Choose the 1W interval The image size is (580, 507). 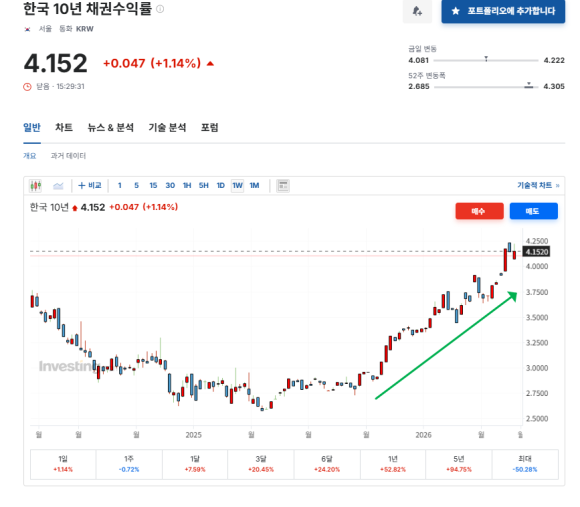(237, 185)
